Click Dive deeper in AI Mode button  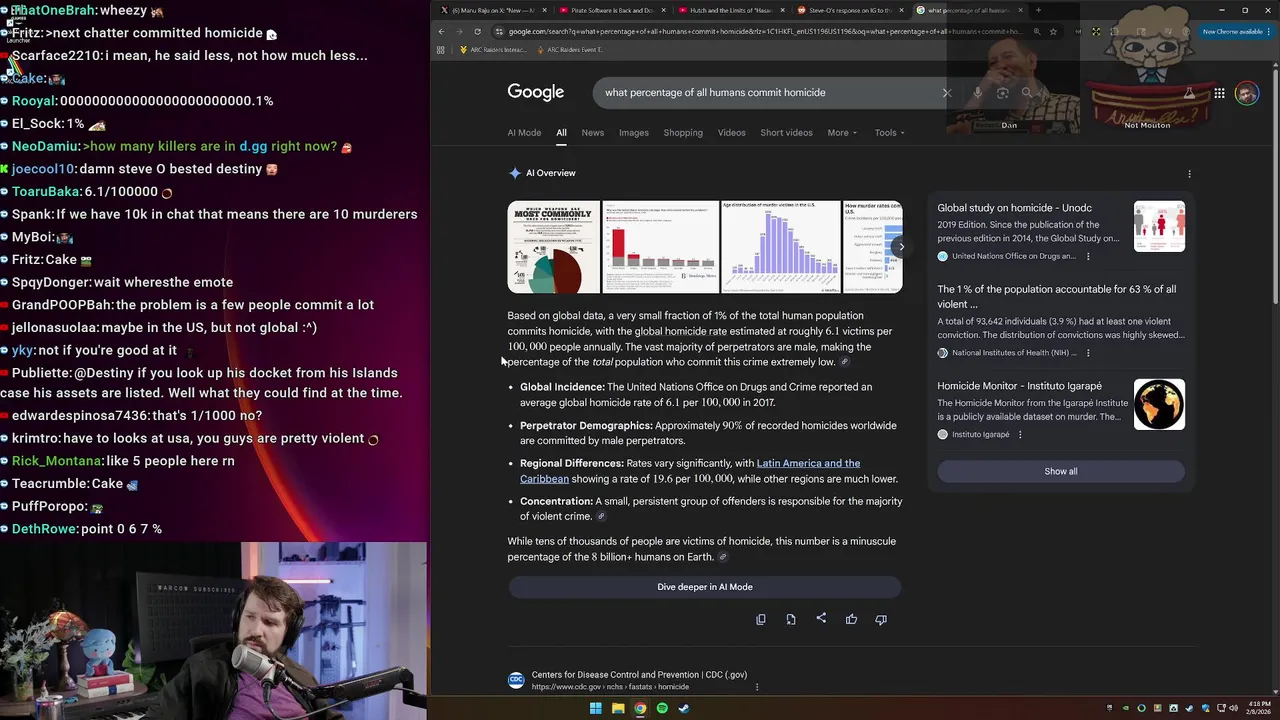tap(705, 587)
